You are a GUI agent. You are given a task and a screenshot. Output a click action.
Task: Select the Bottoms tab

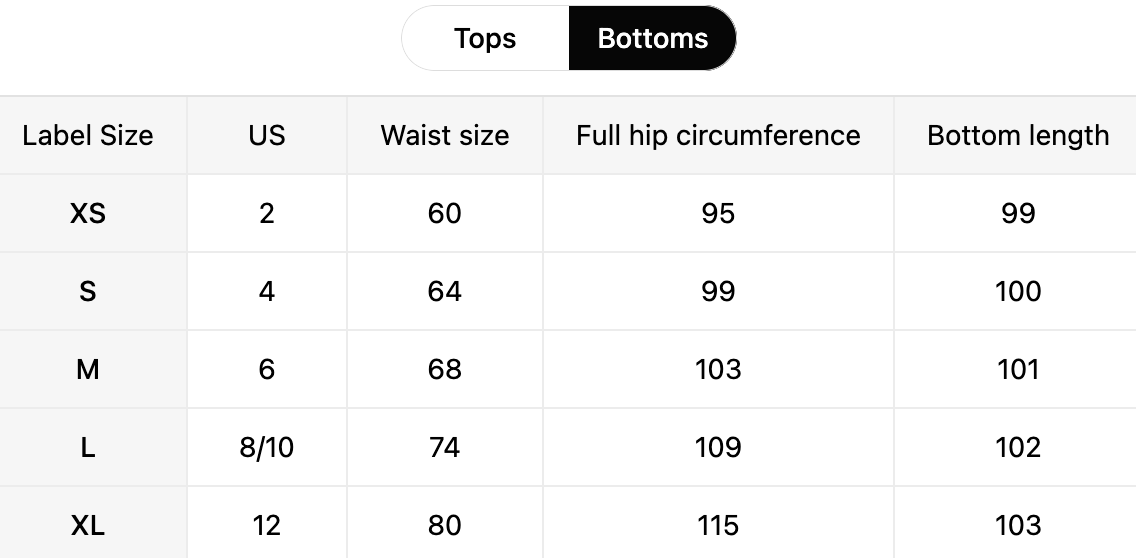click(x=652, y=39)
